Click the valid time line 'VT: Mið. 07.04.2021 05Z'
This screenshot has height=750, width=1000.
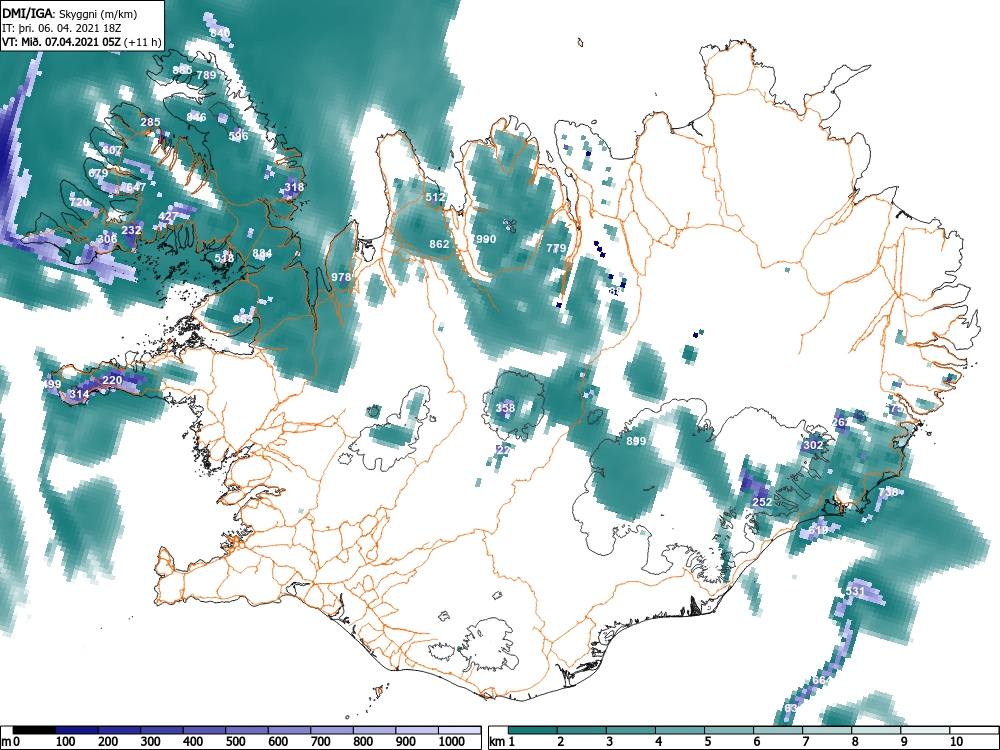click(x=62, y=42)
